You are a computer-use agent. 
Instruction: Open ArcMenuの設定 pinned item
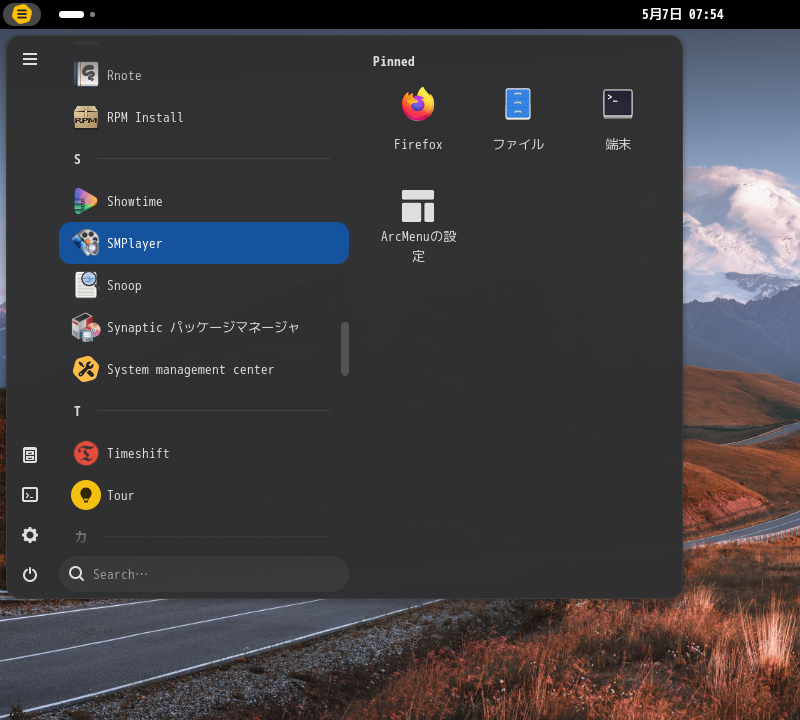tap(418, 225)
